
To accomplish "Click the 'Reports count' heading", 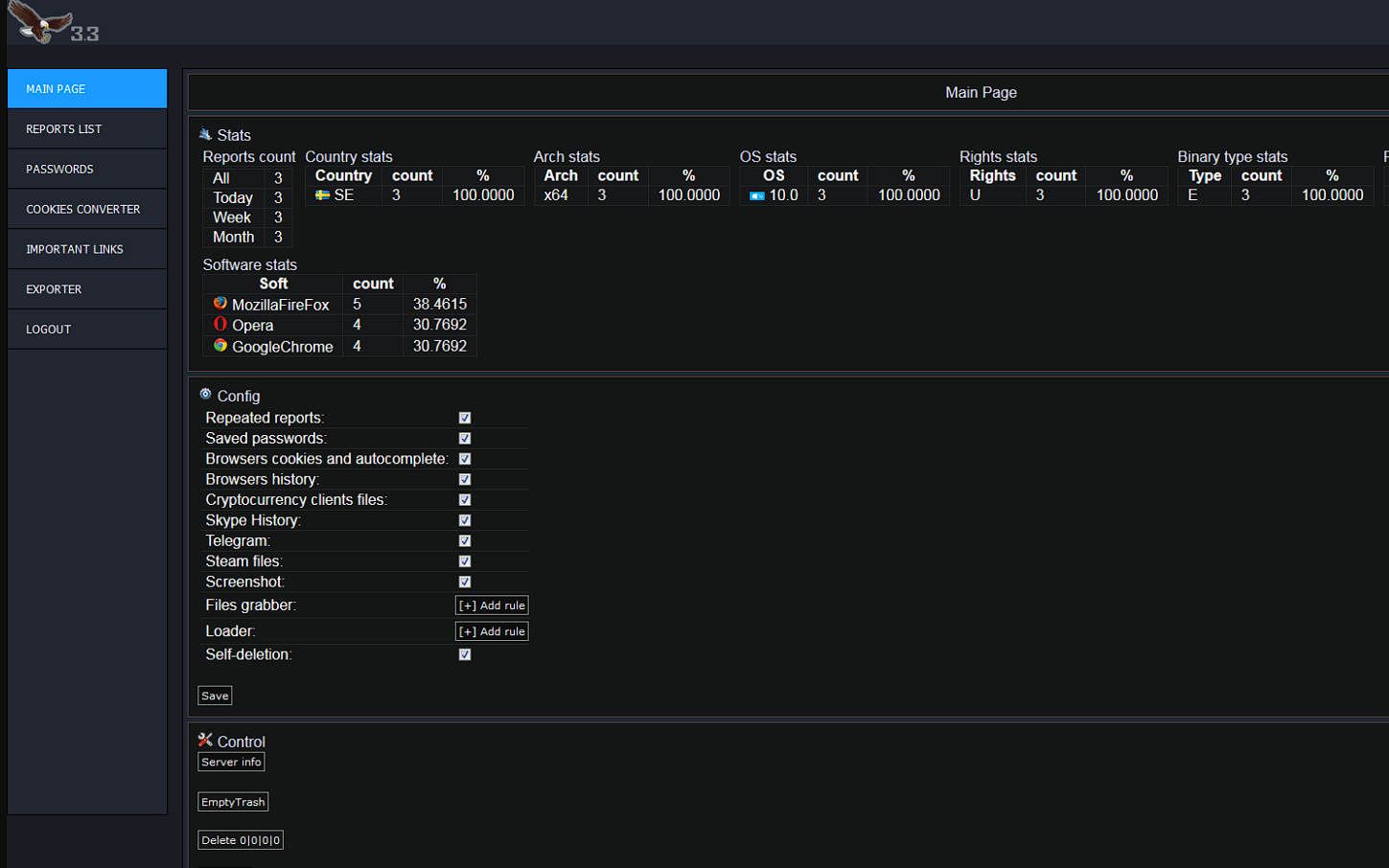I will (x=249, y=156).
